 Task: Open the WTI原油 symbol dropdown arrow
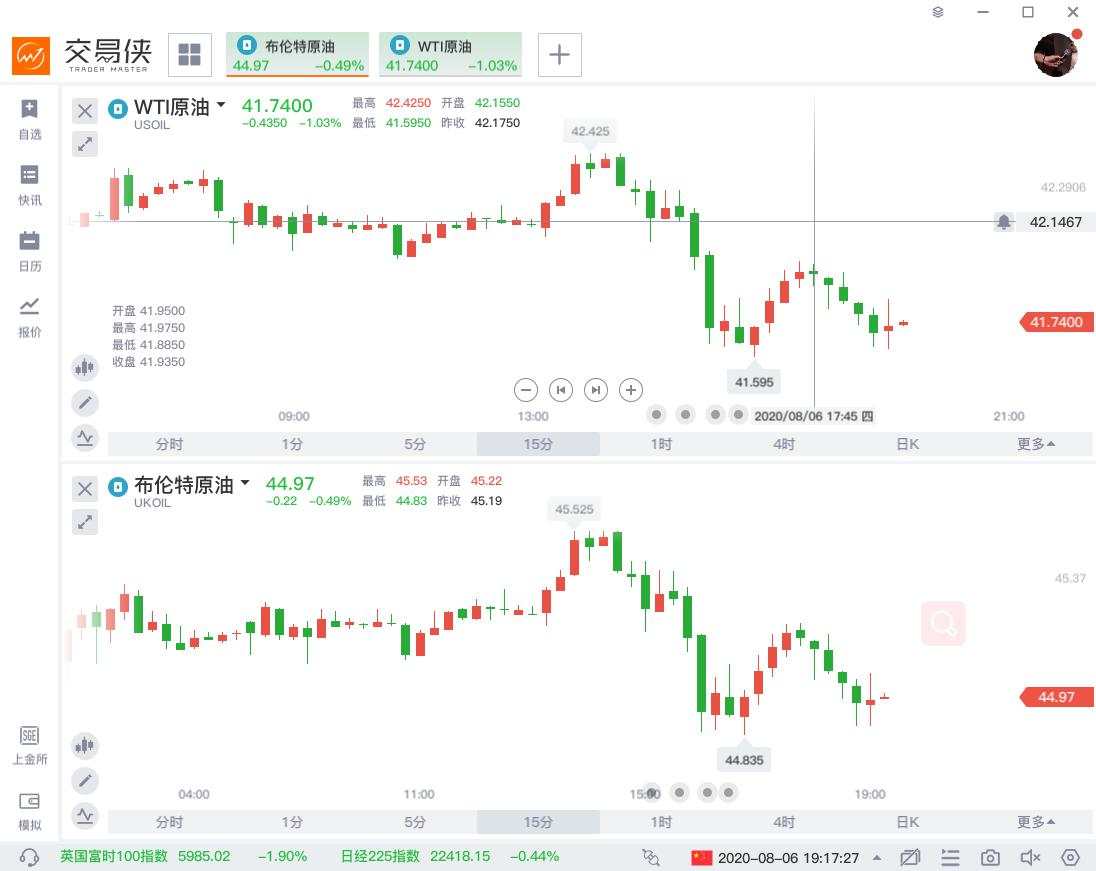221,105
